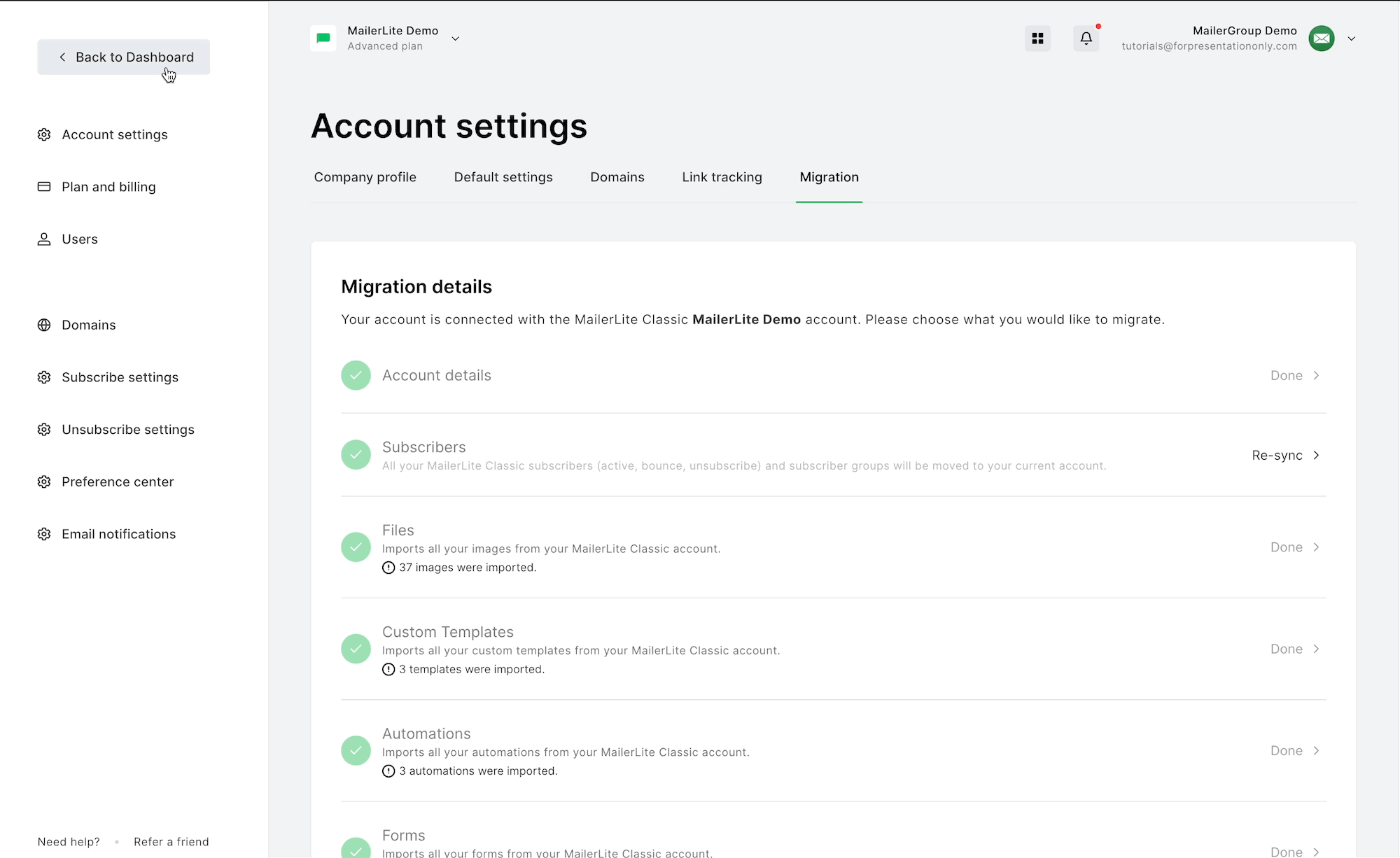Expand the MailerLite Demo account dropdown
The width and height of the screenshot is (1400, 858).
tap(455, 38)
